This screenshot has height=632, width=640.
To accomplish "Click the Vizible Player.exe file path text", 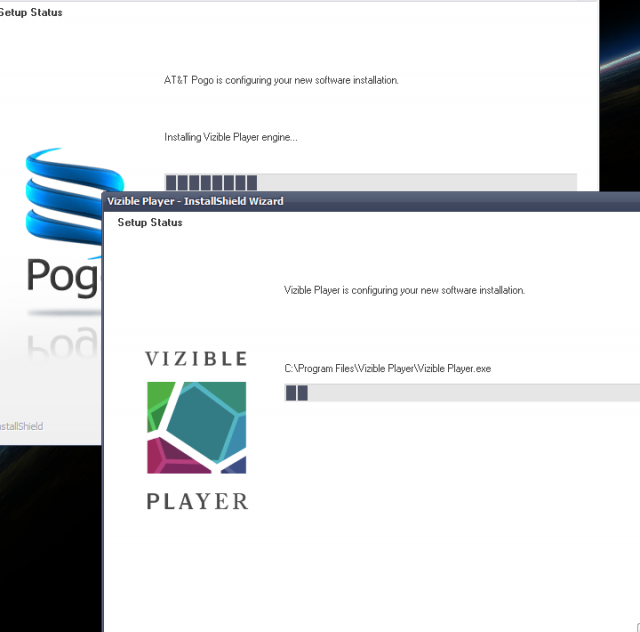I will [x=387, y=369].
